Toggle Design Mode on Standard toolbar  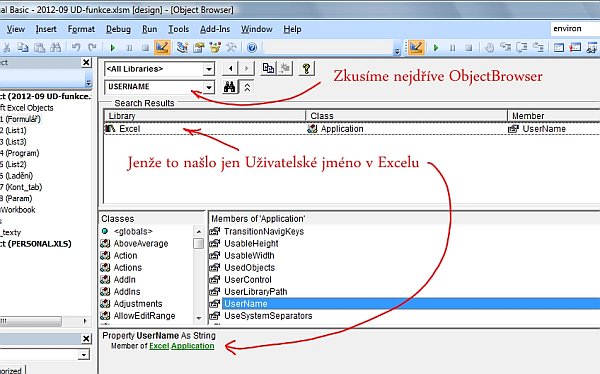tap(162, 47)
